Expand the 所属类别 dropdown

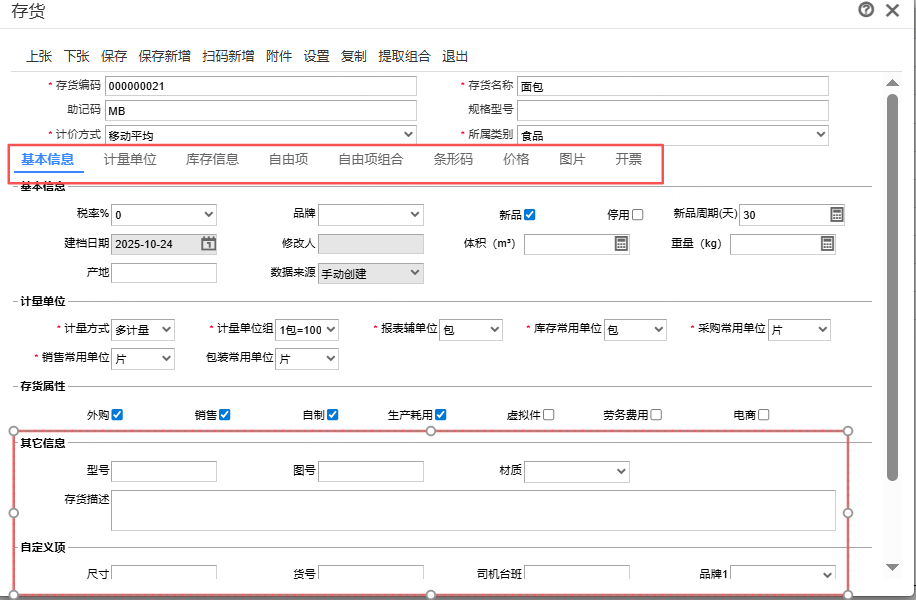click(672, 135)
